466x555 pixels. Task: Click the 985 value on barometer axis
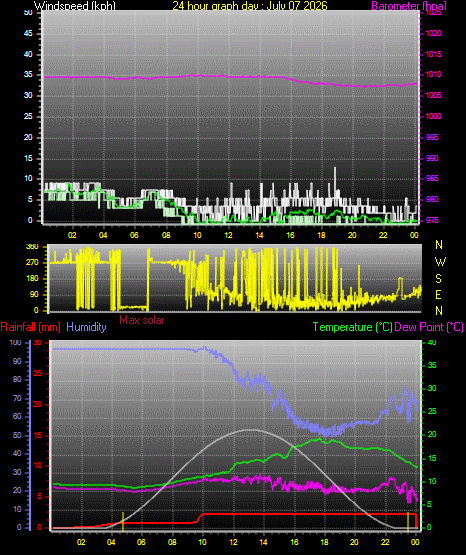(x=432, y=178)
